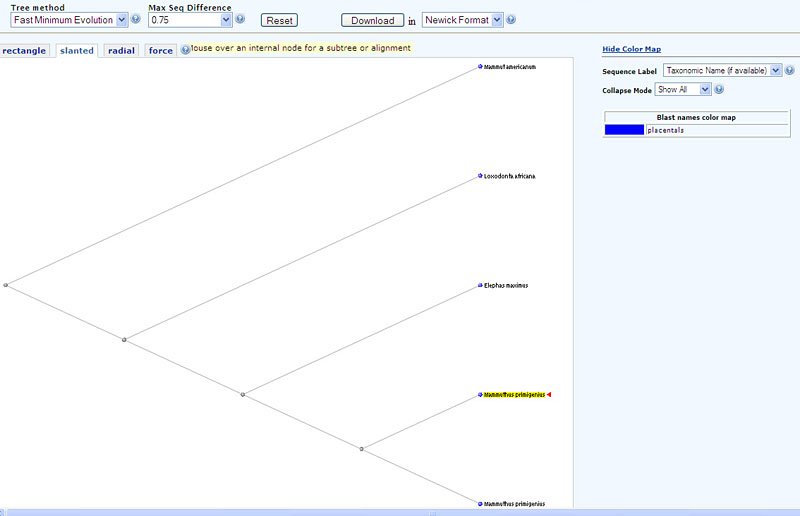Click the root internal node of tree

point(6,285)
